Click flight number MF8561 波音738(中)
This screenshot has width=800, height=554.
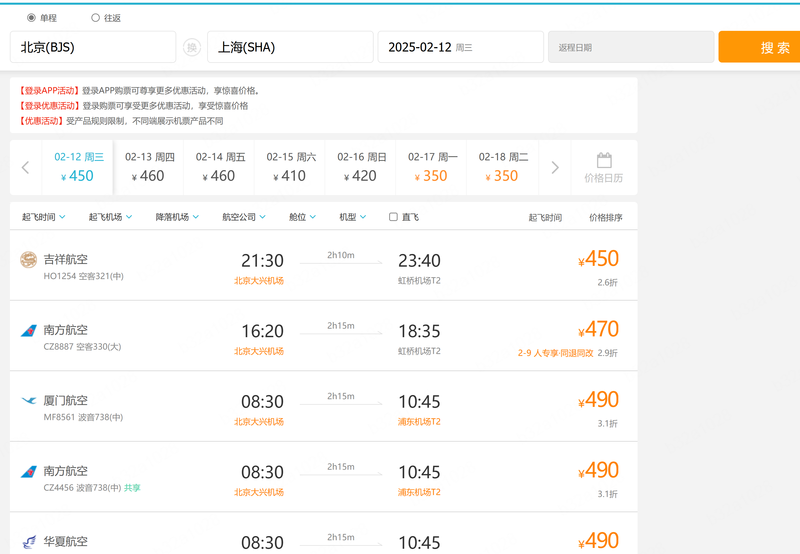pyautogui.click(x=83, y=417)
